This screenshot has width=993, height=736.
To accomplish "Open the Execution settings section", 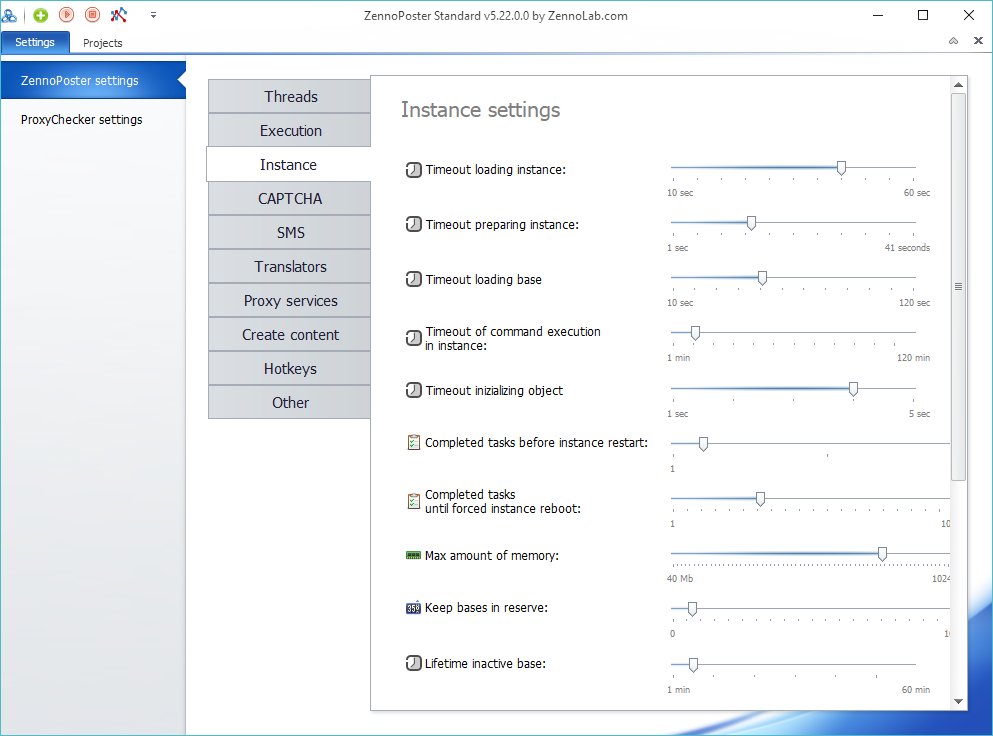I will click(x=290, y=130).
